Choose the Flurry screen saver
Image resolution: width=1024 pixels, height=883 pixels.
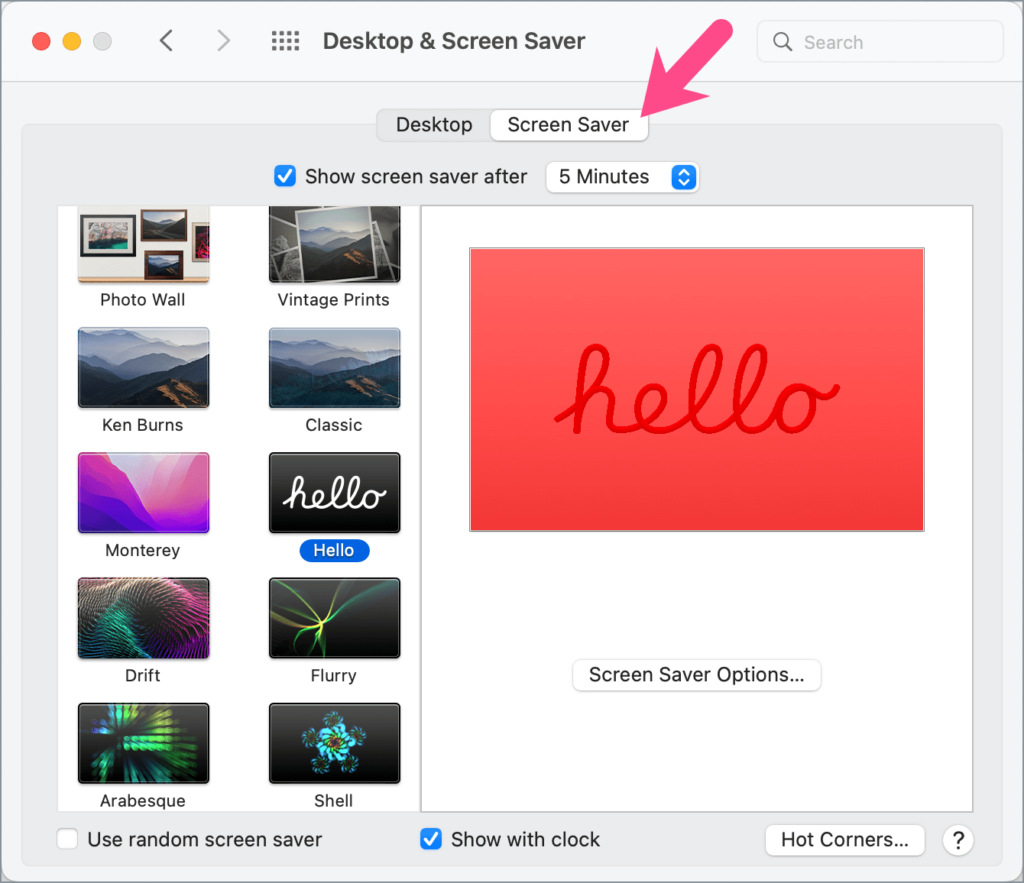click(x=333, y=618)
